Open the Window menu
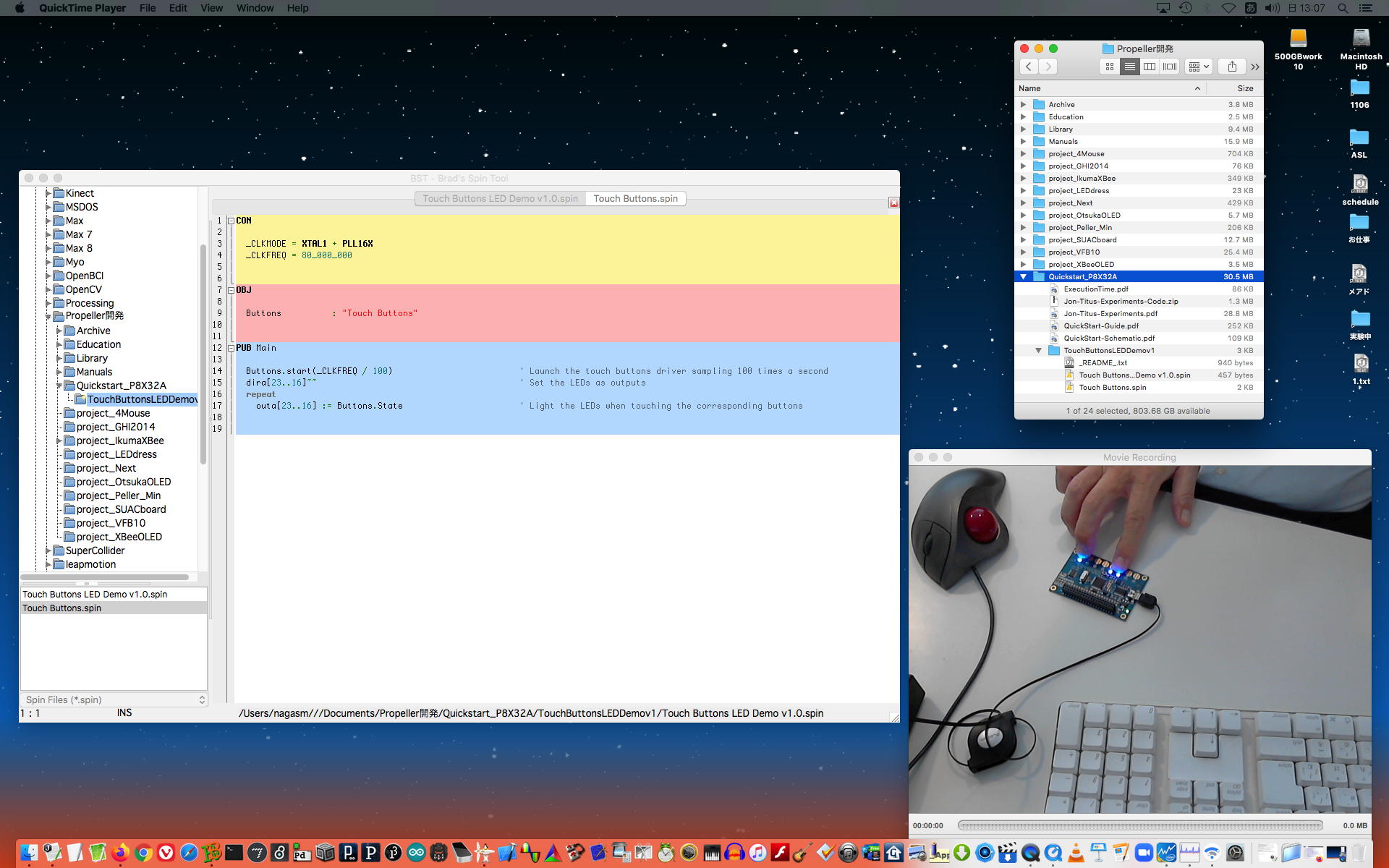The width and height of the screenshot is (1389, 868). 255,8
